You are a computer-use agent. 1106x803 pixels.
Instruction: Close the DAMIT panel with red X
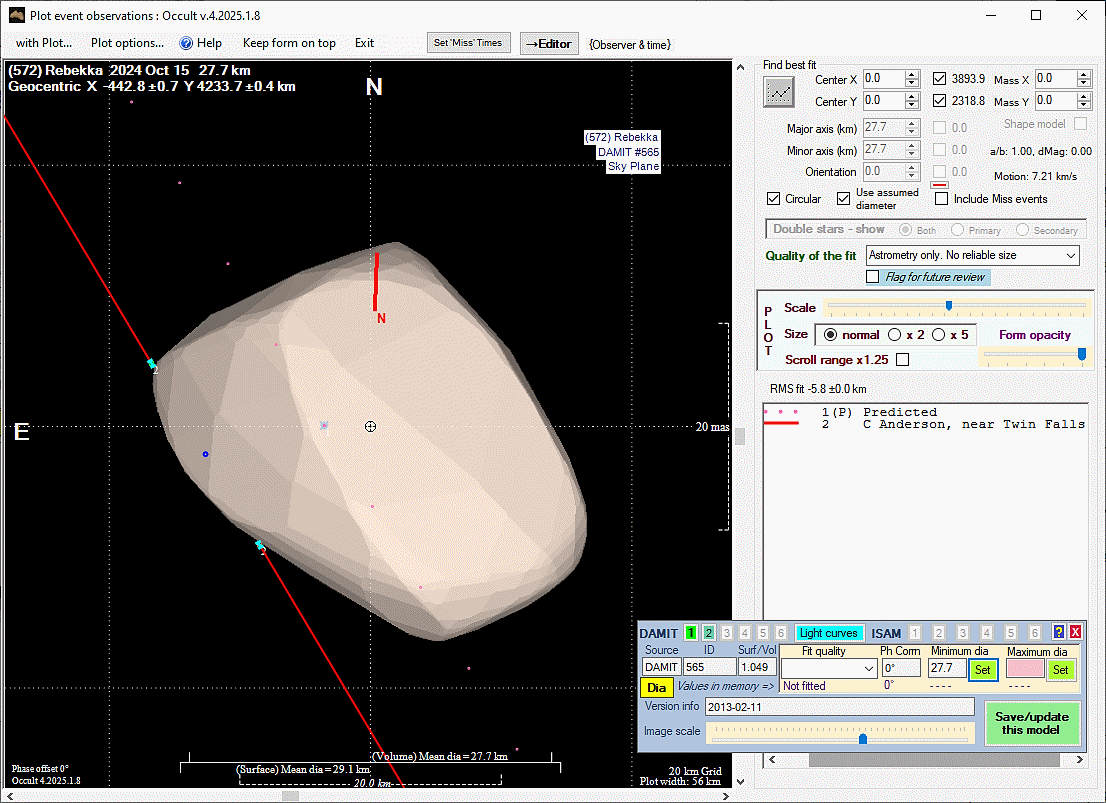(x=1075, y=632)
